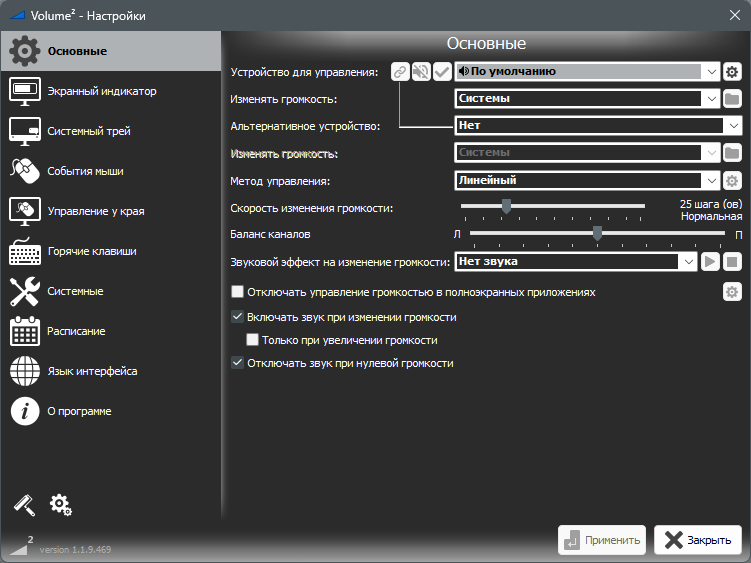This screenshot has width=751, height=563.
Task: Click the channel balance slider handle
Action: [x=597, y=233]
